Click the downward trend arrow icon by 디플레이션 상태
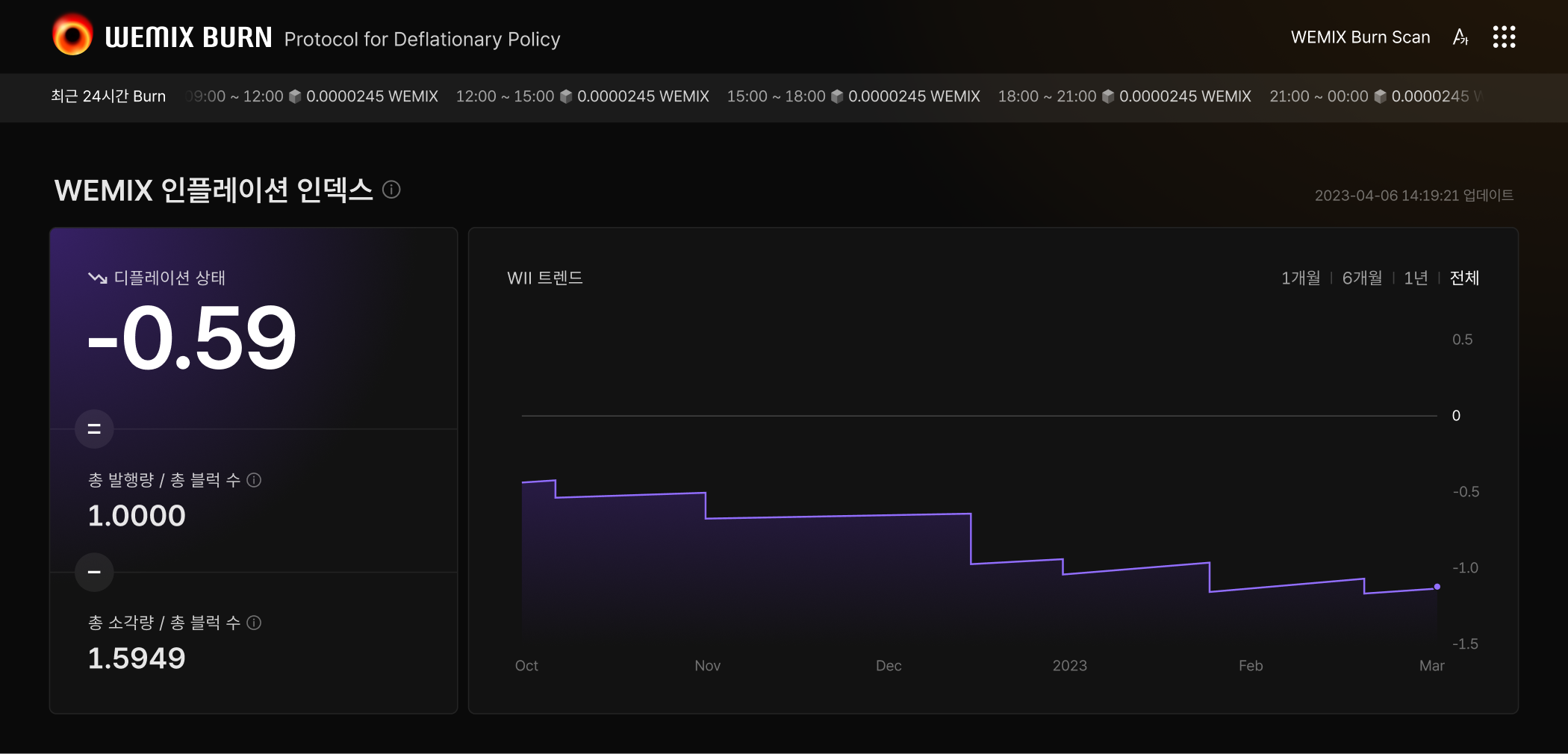Screen dimensions: 1568x754 pyautogui.click(x=98, y=278)
